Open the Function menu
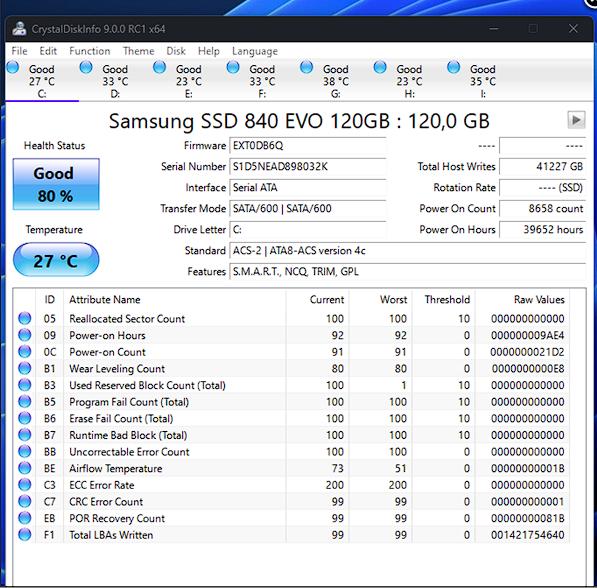Viewport: 597px width, 588px height. pos(89,51)
